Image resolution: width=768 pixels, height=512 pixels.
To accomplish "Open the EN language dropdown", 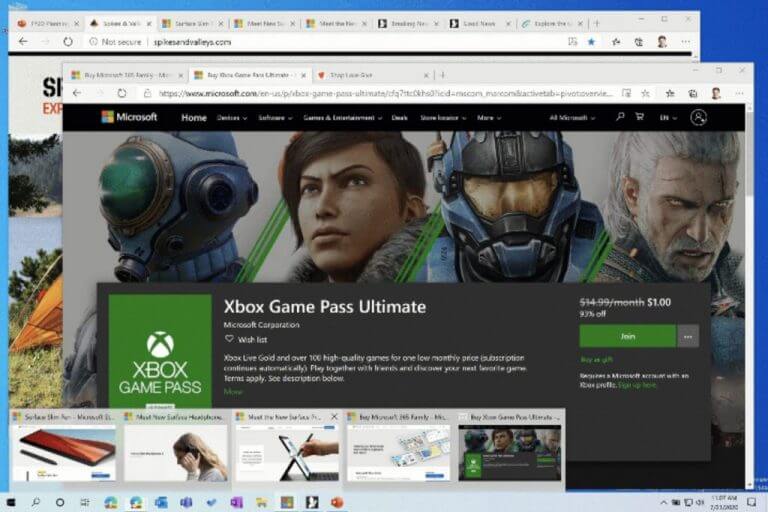I will [668, 118].
